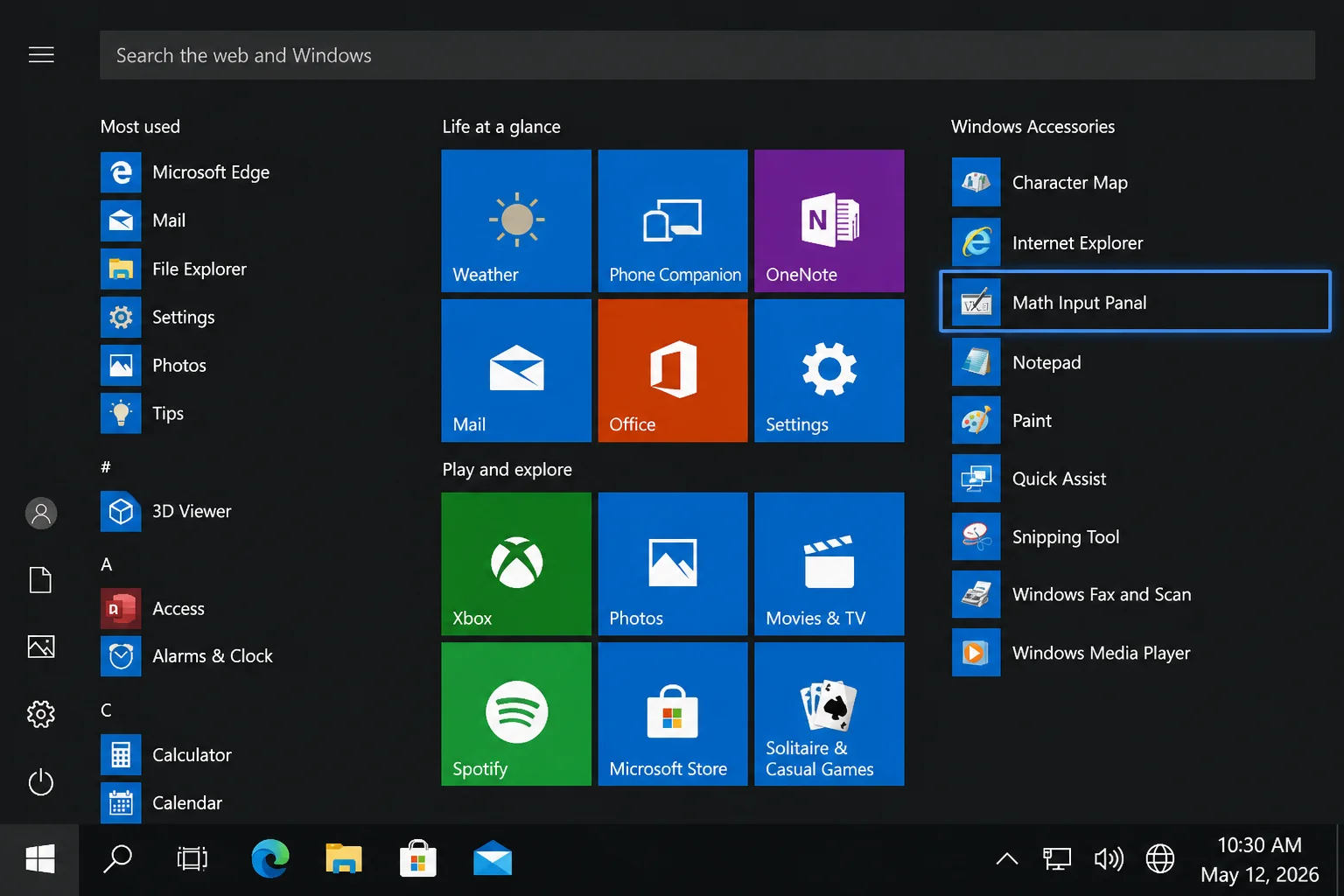This screenshot has width=1344, height=896.
Task: Click the taskbar Search magnifier
Action: [x=117, y=859]
